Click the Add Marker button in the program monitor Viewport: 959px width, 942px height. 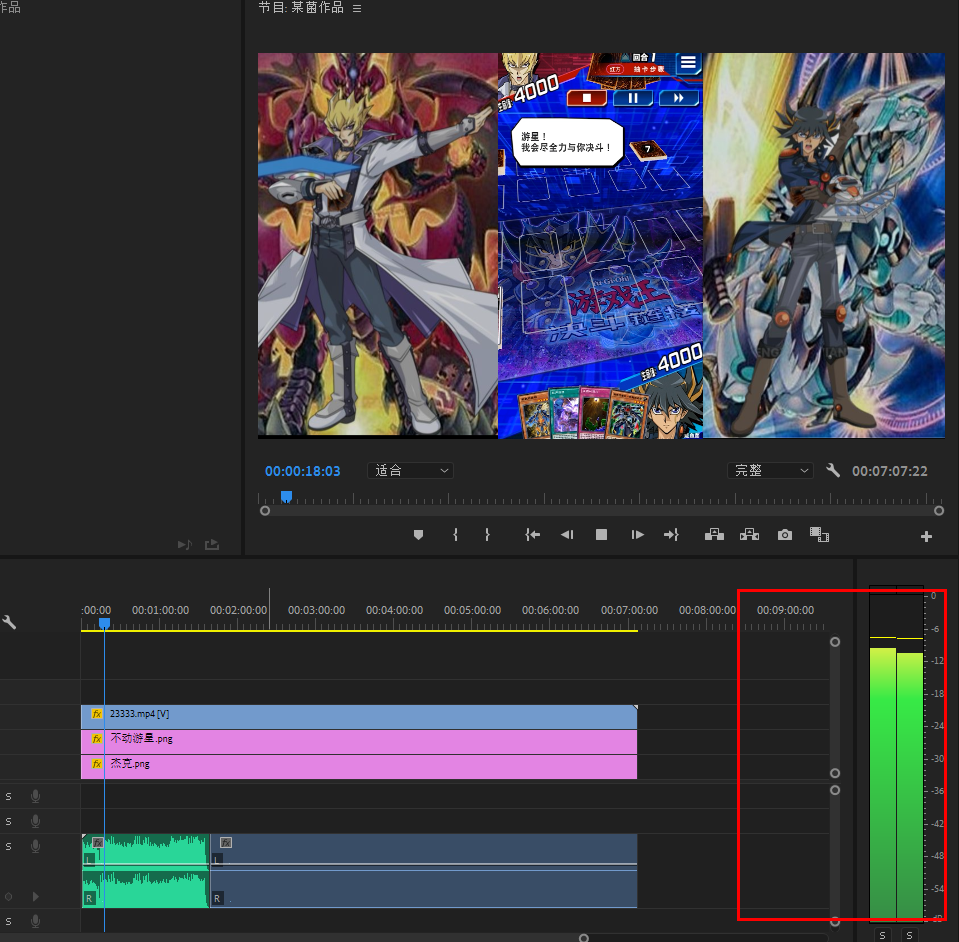(x=418, y=535)
